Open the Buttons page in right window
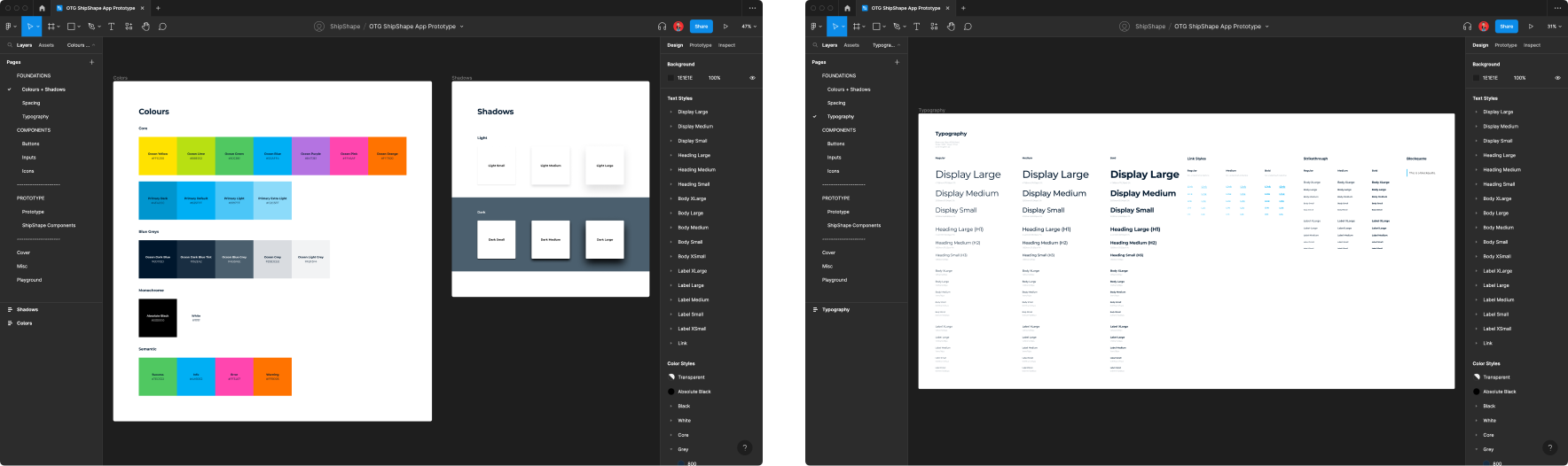This screenshot has height=466, width=1568. point(836,144)
